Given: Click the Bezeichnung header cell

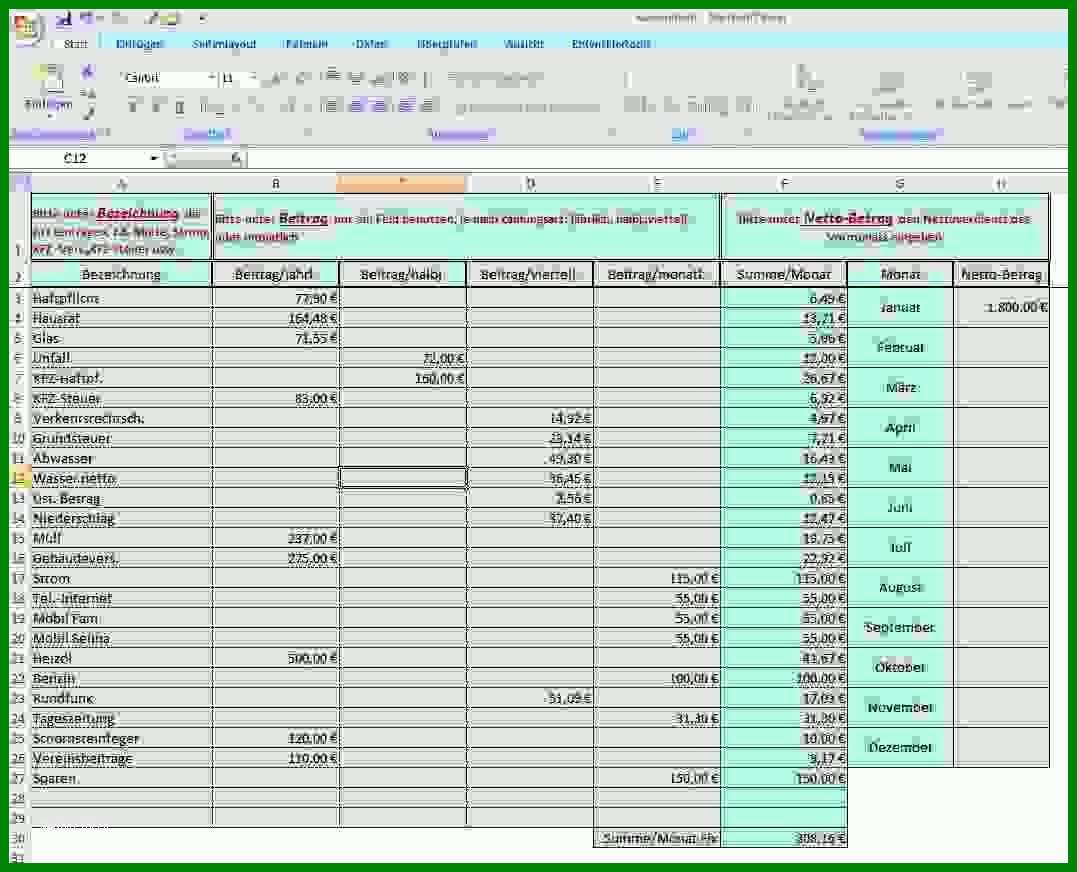Looking at the screenshot, I should click(121, 275).
